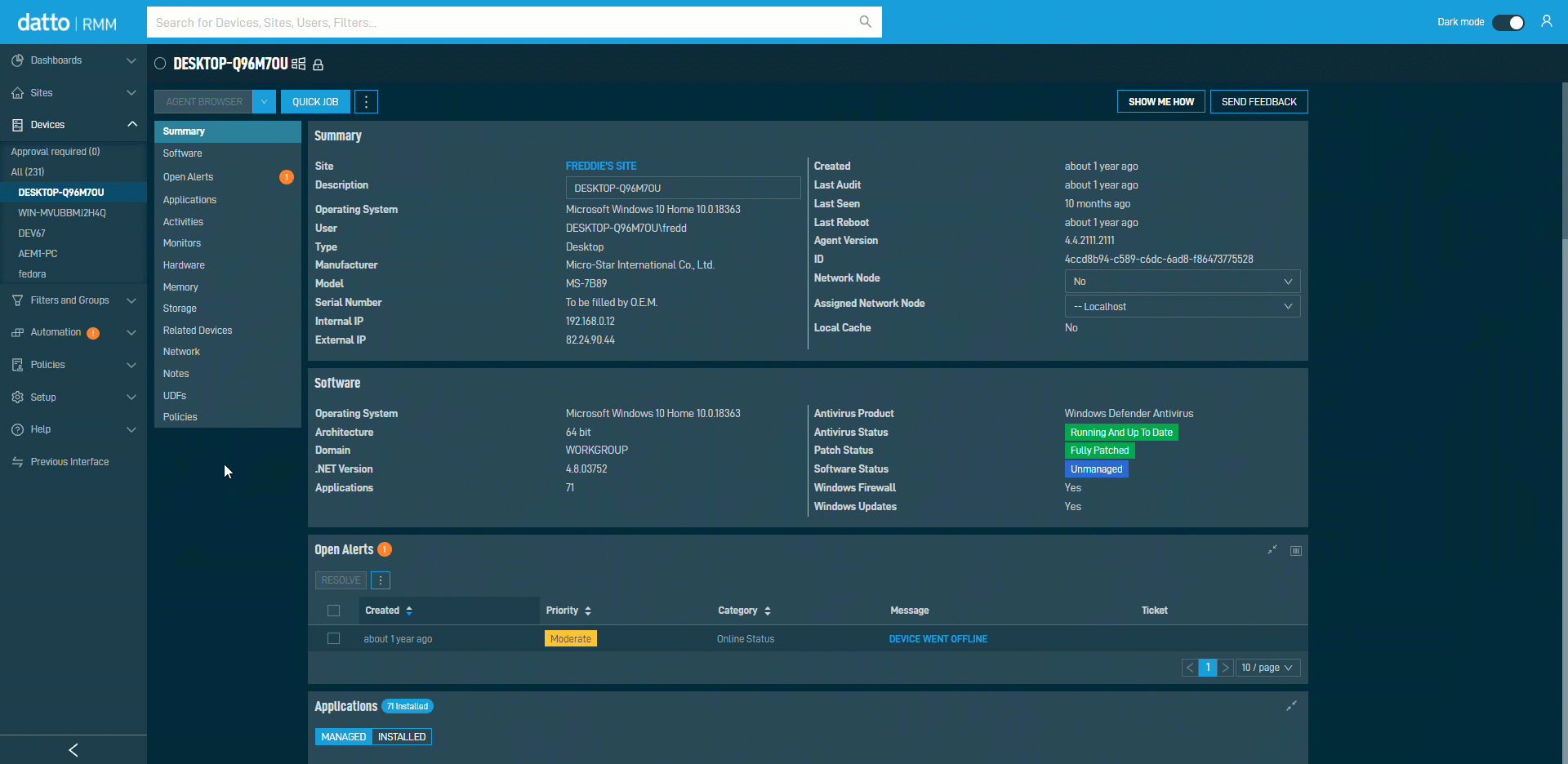
Task: Collapse the Open Alerts panel
Action: click(x=1272, y=550)
